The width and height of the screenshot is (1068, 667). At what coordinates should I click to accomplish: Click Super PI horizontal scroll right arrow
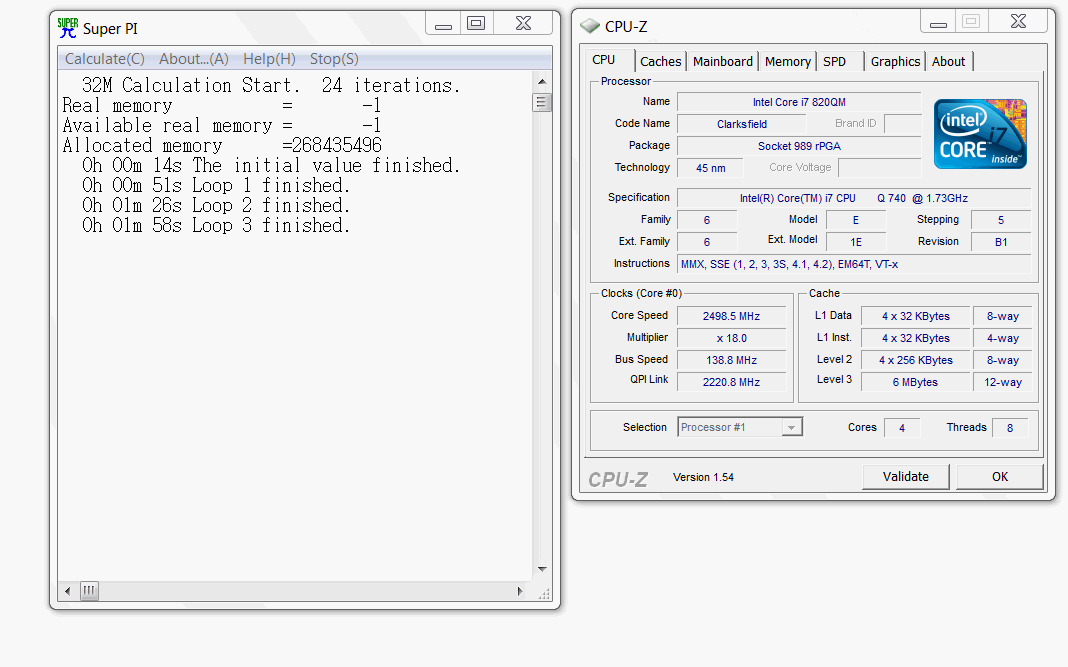click(520, 591)
